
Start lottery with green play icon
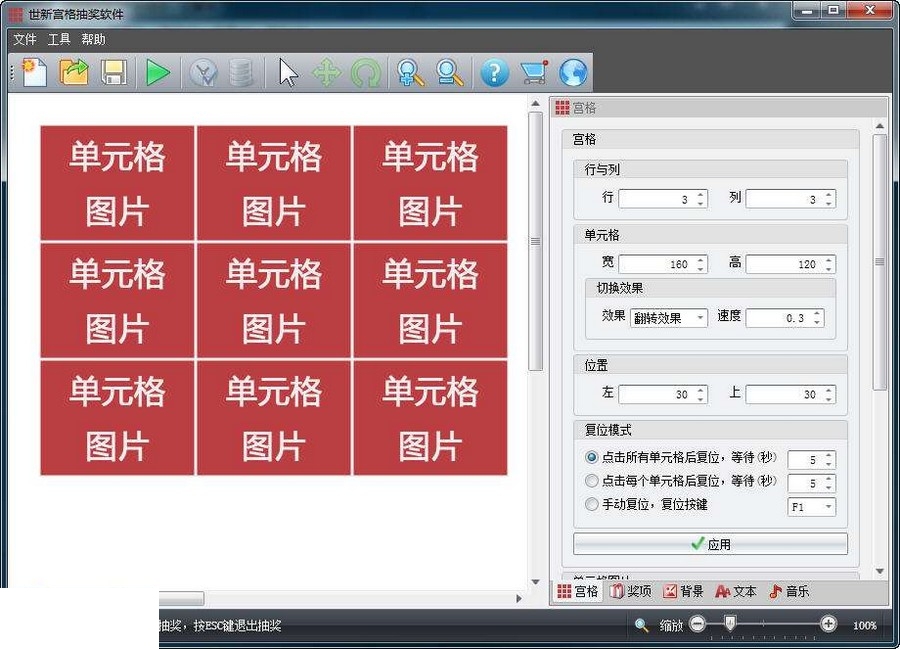point(157,73)
